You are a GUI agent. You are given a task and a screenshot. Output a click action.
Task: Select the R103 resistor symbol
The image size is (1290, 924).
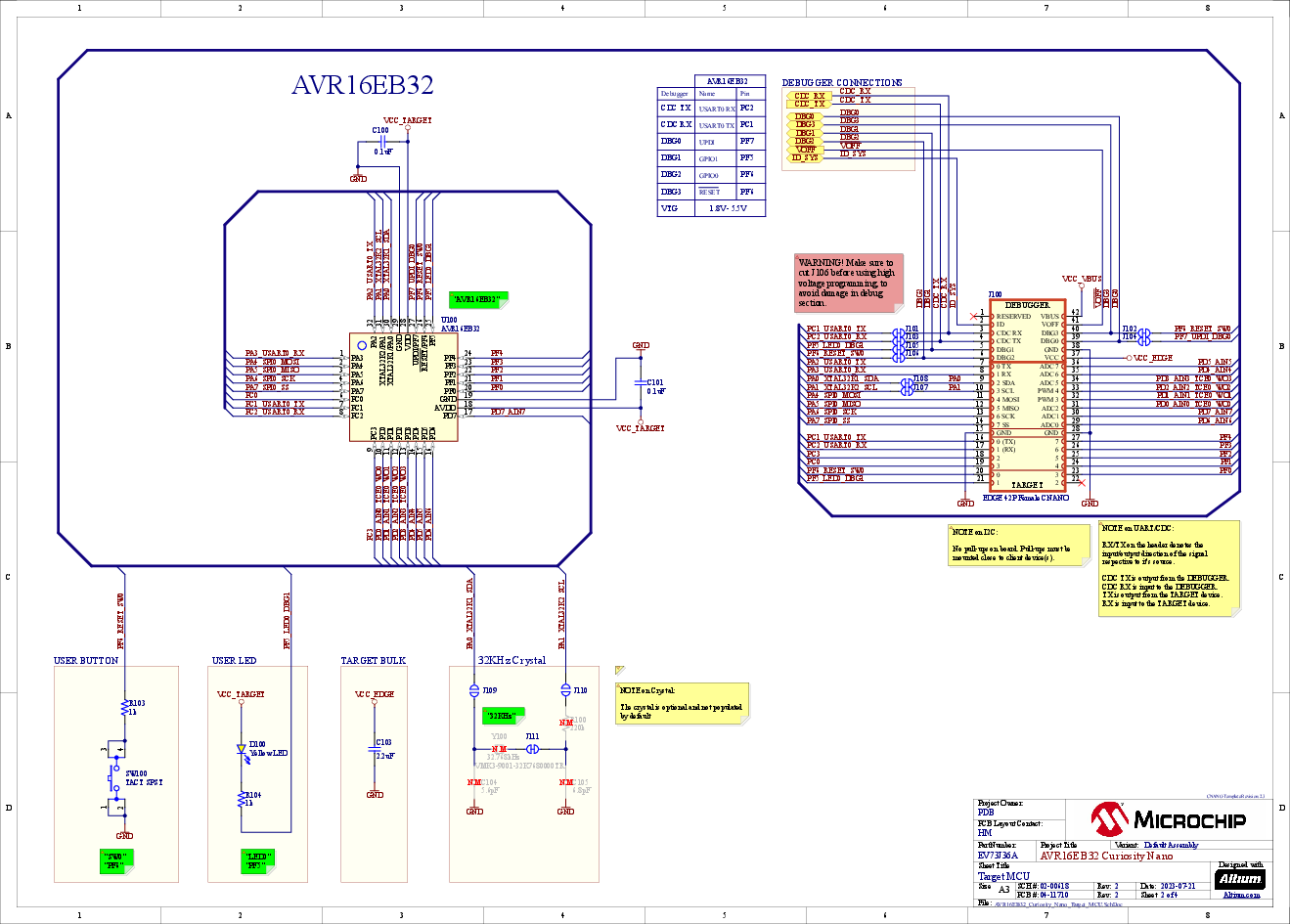click(x=124, y=707)
